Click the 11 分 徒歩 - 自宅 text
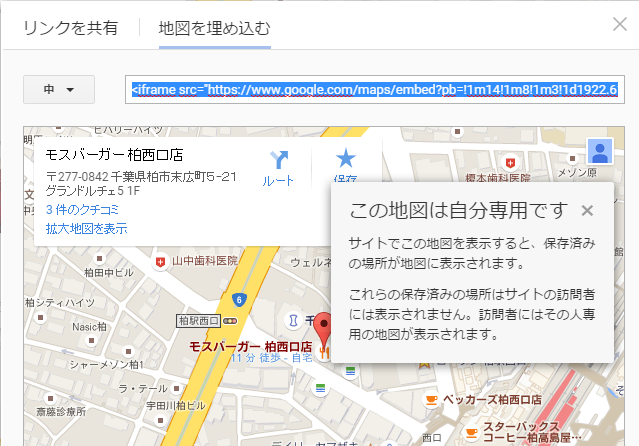 (x=271, y=358)
